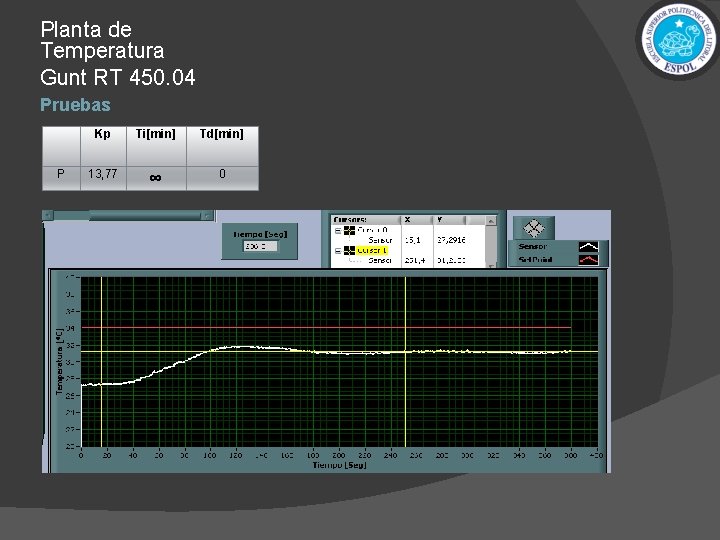The width and height of the screenshot is (720, 540).
Task: Click the scroll-up arrow of the cursor list
Action: click(490, 221)
